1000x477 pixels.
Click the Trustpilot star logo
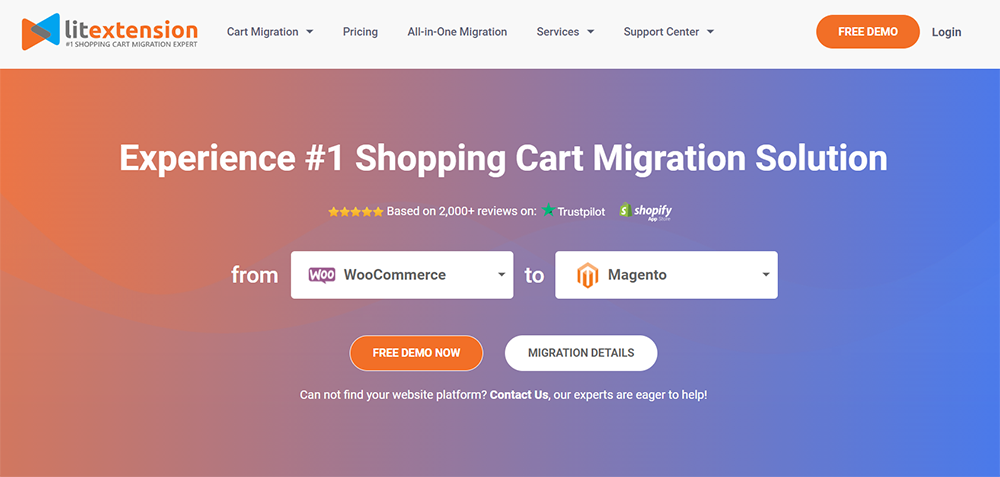click(548, 210)
